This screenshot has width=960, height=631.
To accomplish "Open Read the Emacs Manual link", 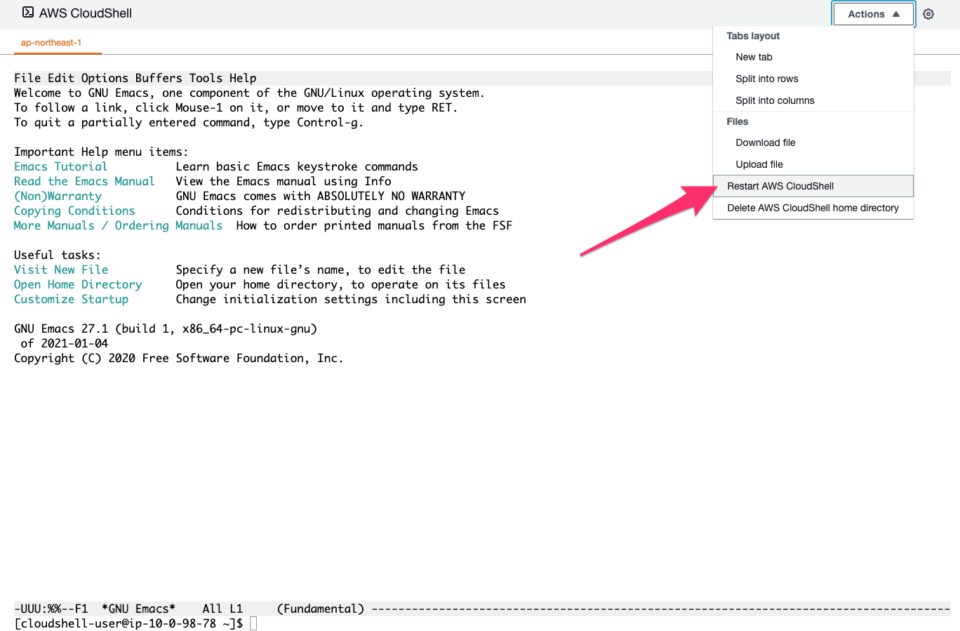I will click(84, 181).
